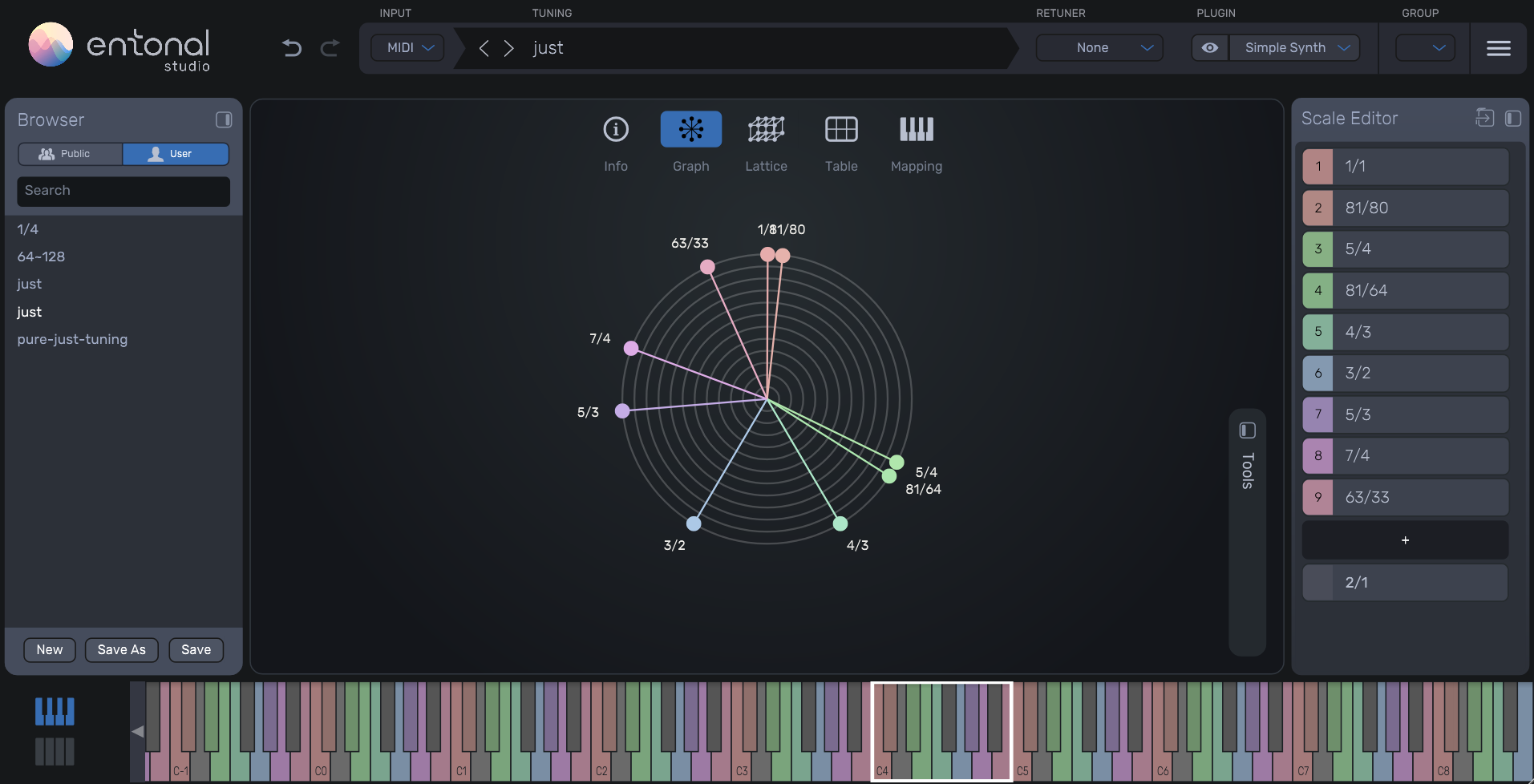Switch to the Graph view icon

click(x=690, y=129)
